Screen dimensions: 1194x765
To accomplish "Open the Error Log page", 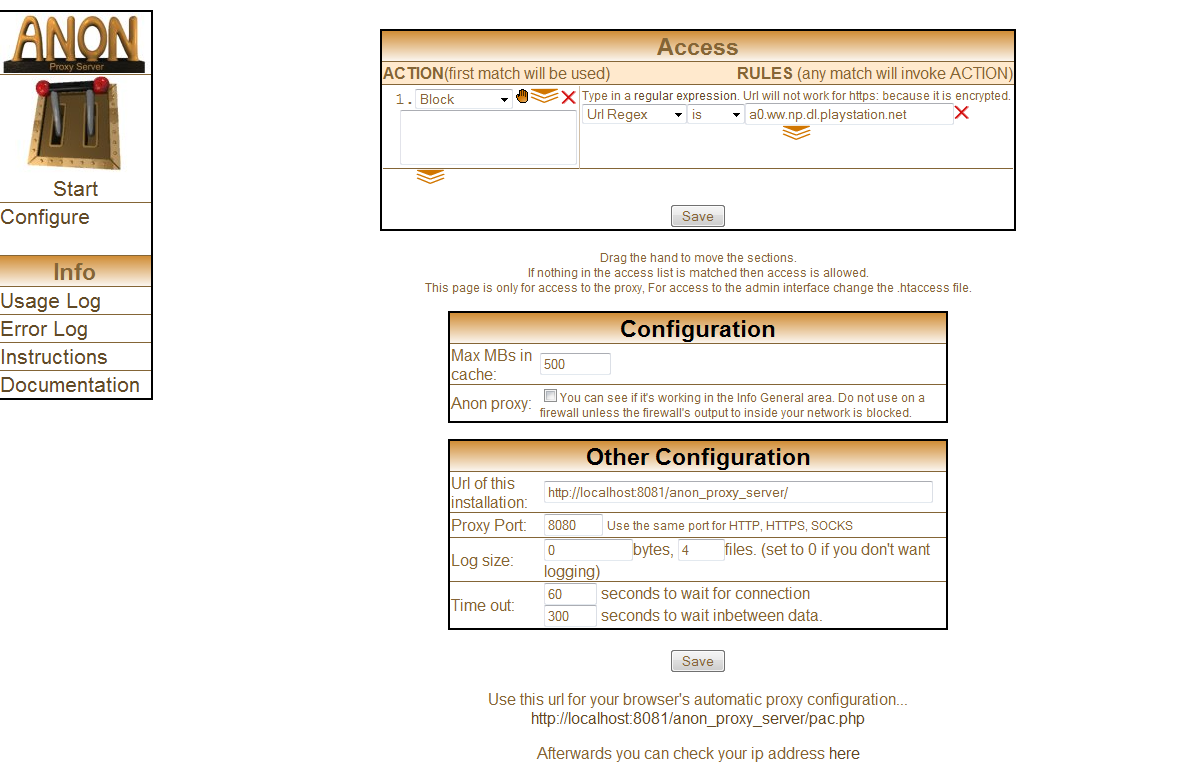I will [x=44, y=329].
